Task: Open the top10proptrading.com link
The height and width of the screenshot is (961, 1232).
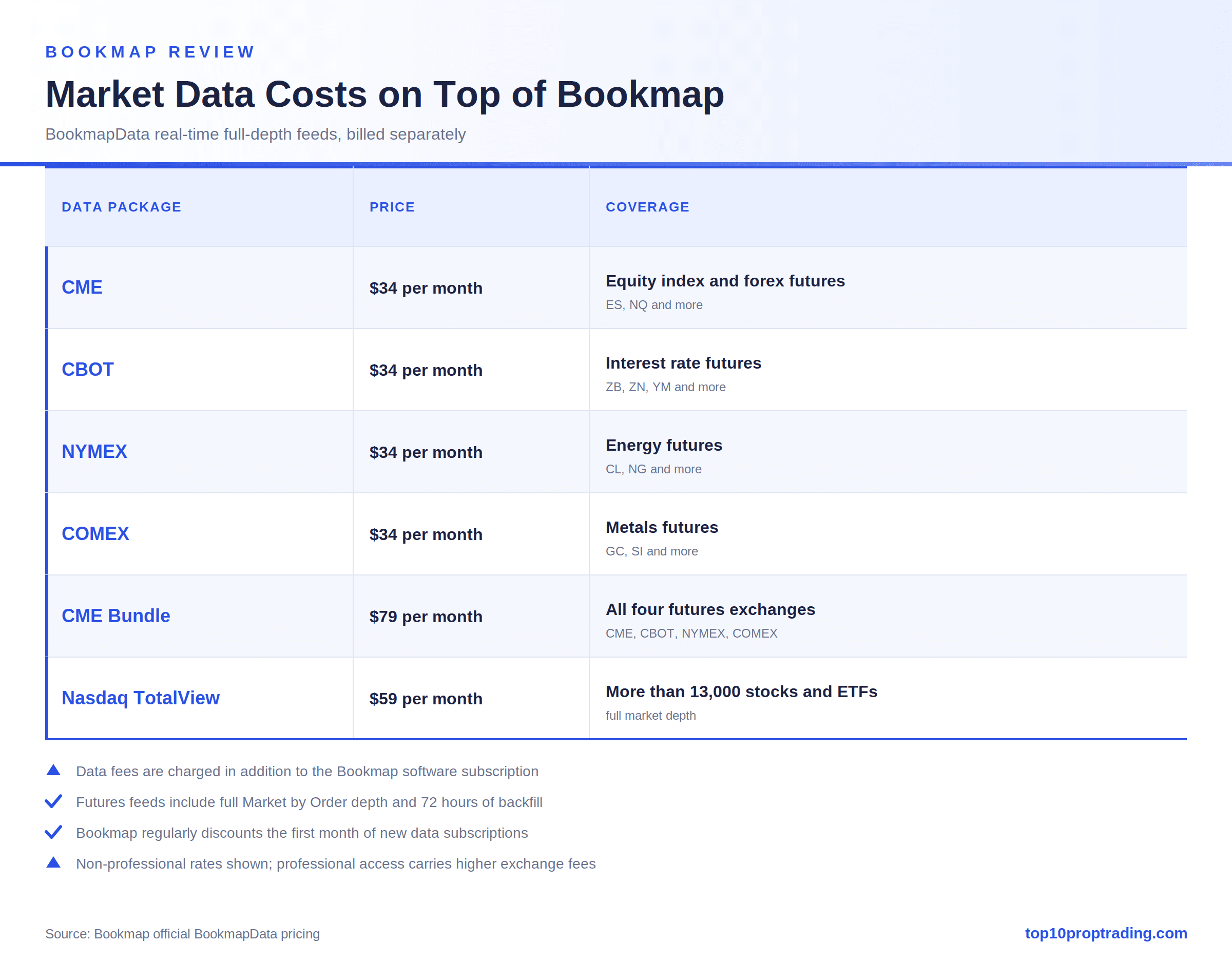Action: point(1106,933)
